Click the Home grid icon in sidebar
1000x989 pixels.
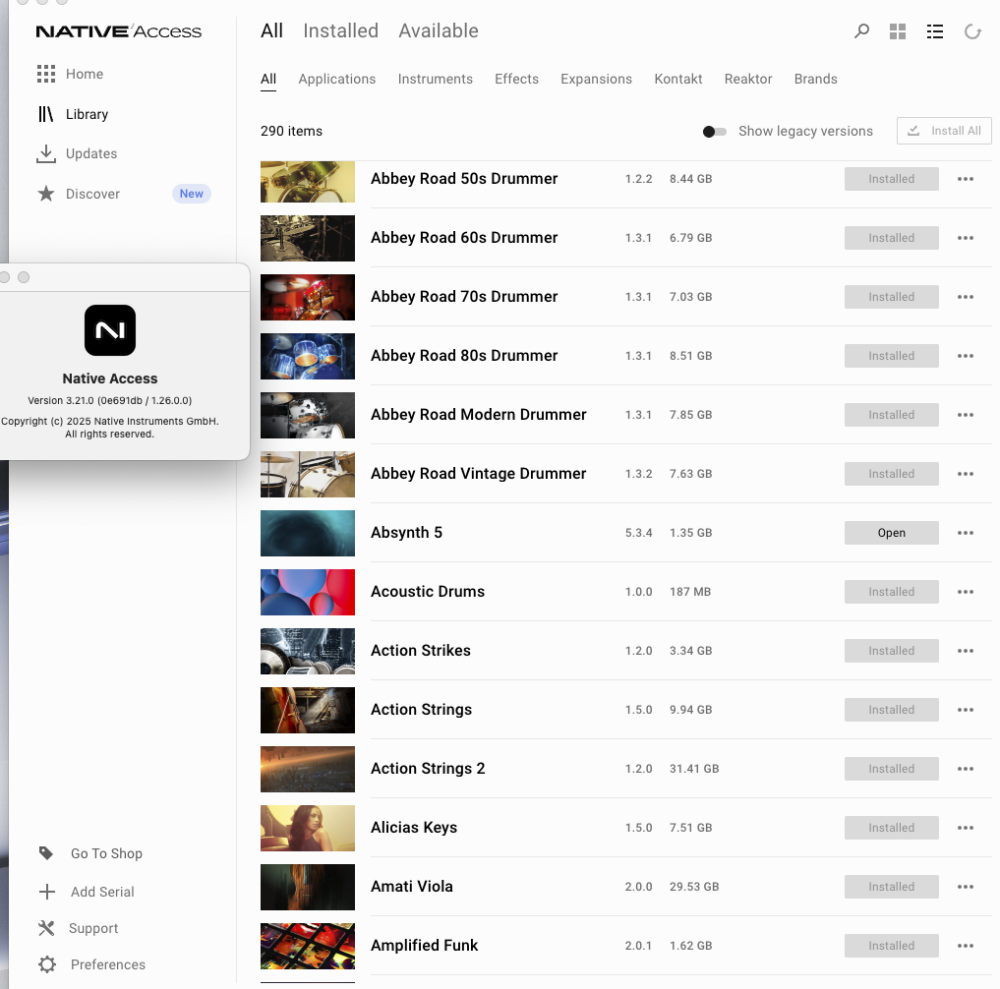click(46, 74)
